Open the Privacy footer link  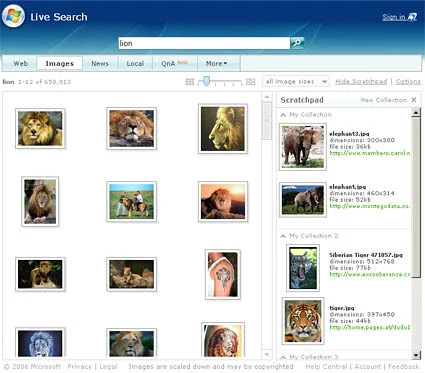tap(79, 367)
